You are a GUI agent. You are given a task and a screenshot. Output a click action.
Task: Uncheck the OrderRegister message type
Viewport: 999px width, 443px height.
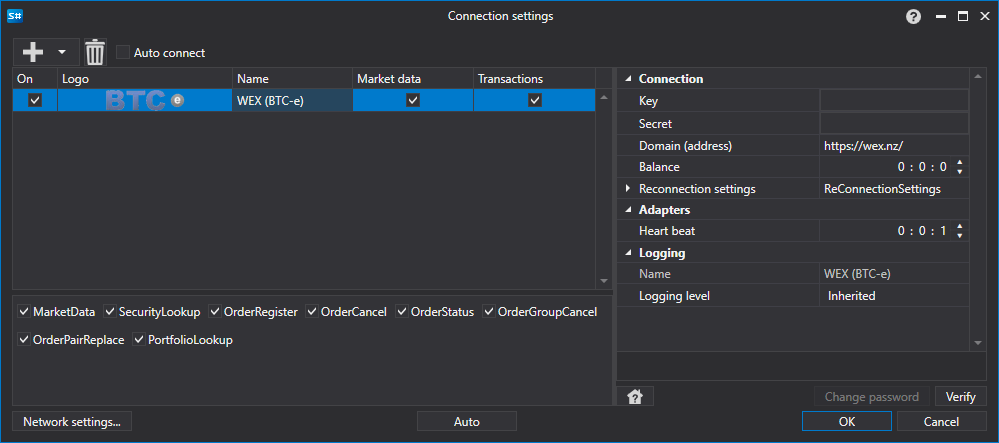point(215,312)
